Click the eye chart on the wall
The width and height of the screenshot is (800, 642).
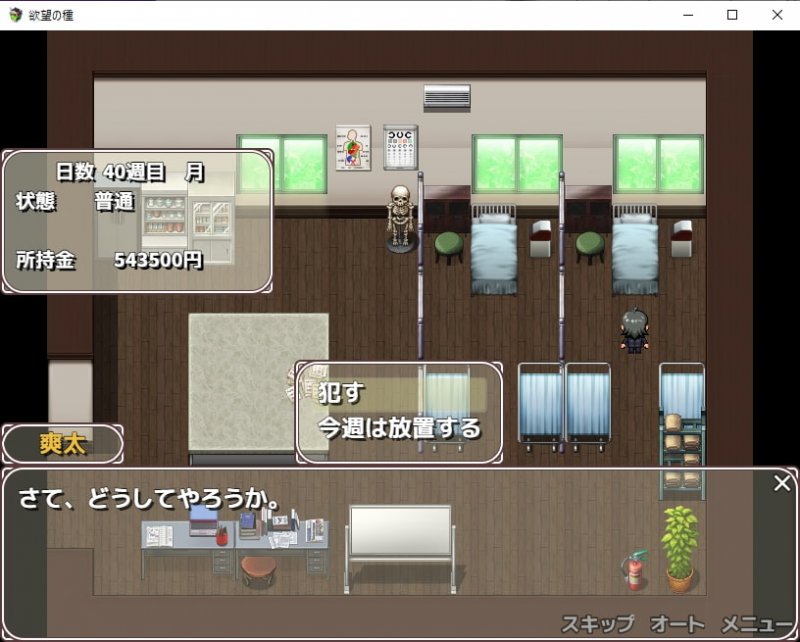tap(400, 147)
